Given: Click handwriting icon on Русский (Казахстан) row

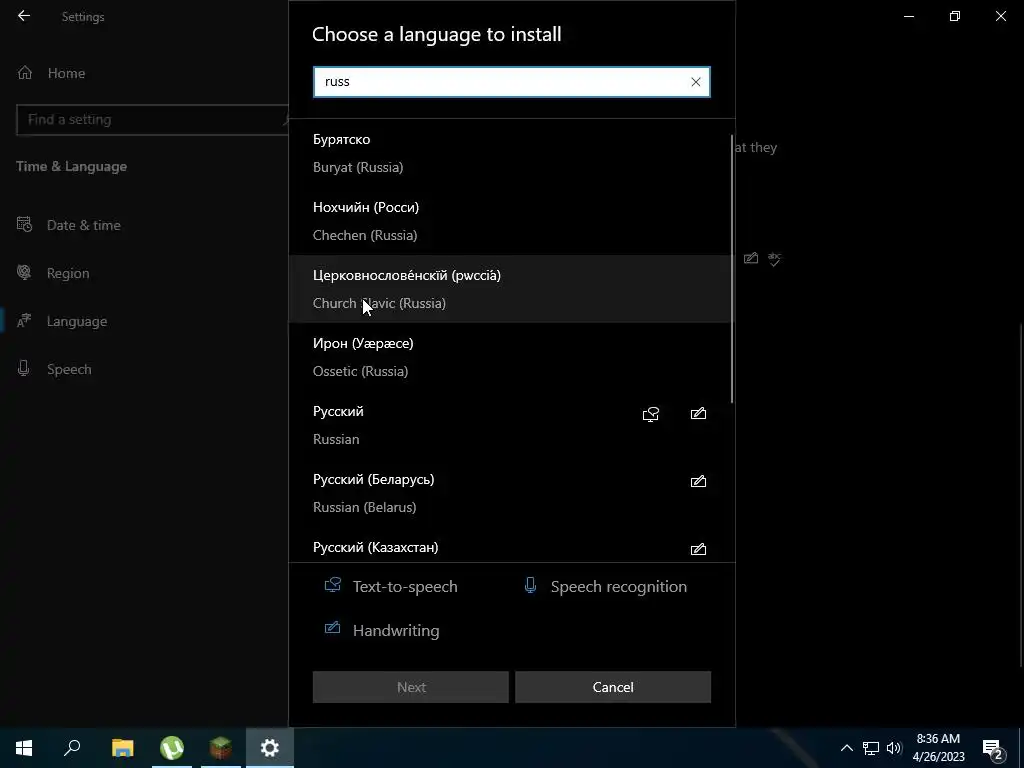Looking at the screenshot, I should click(698, 549).
